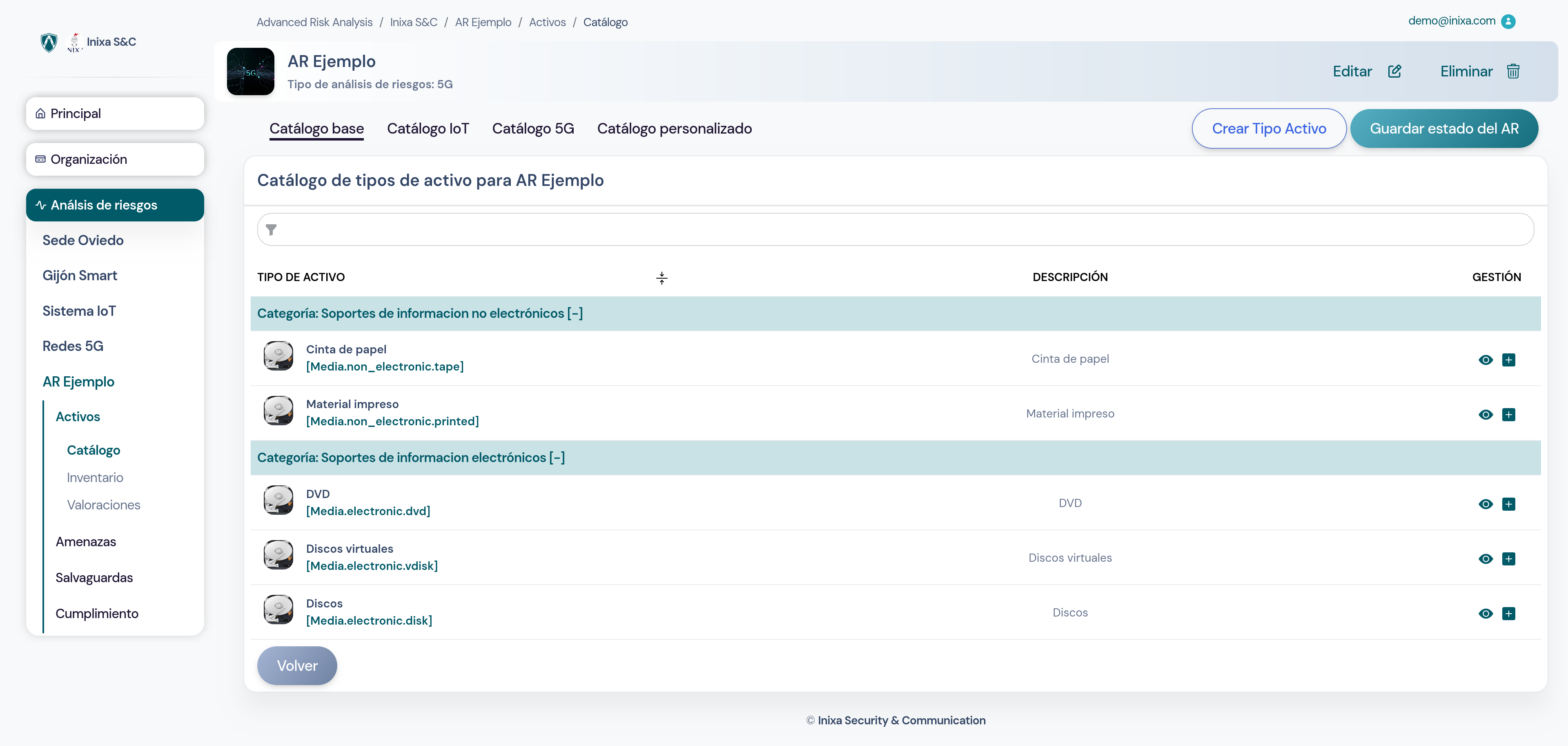Open AR Ejemplo breadcrumb link

coord(483,22)
